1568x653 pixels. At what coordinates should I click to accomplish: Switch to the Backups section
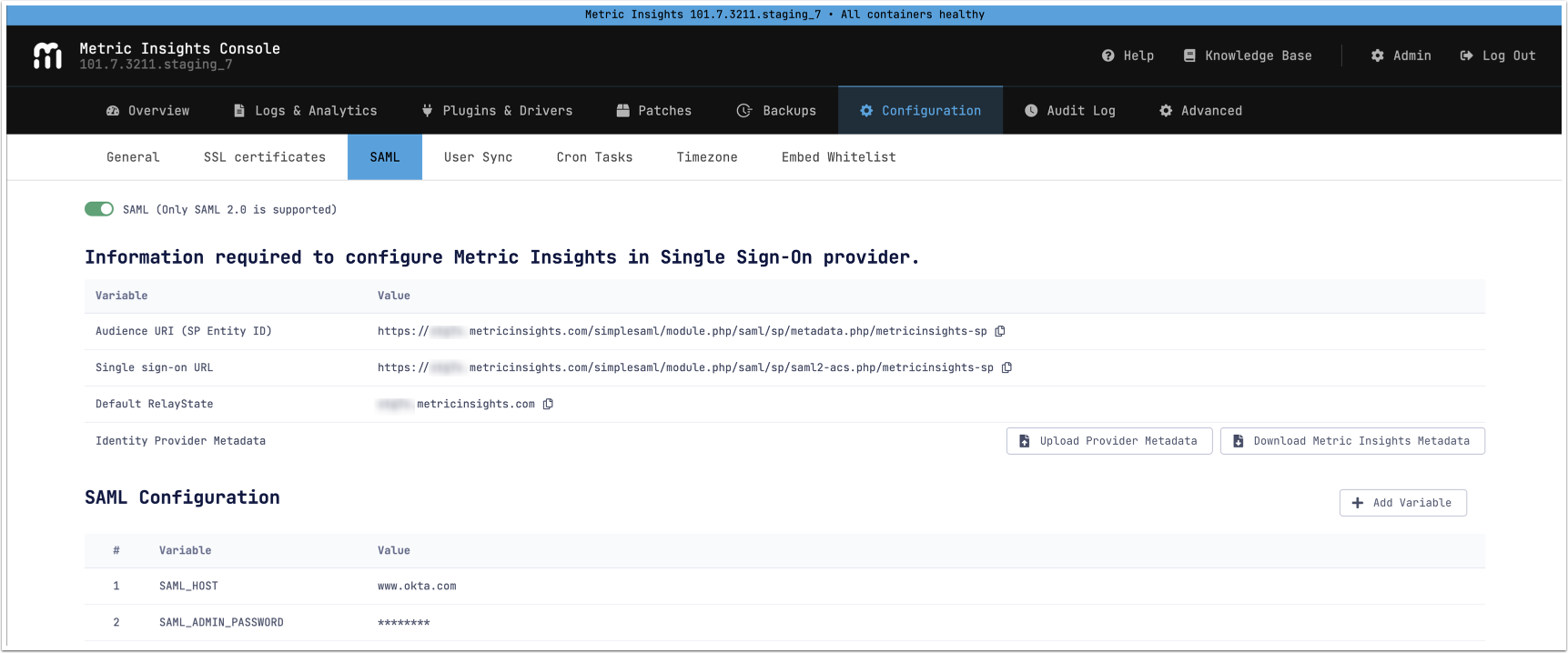click(x=776, y=111)
